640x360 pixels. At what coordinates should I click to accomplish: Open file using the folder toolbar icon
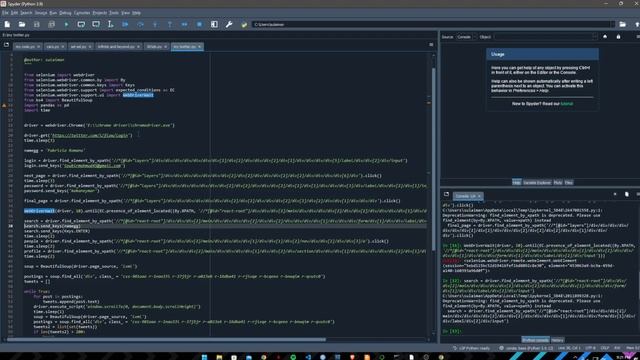(22, 24)
